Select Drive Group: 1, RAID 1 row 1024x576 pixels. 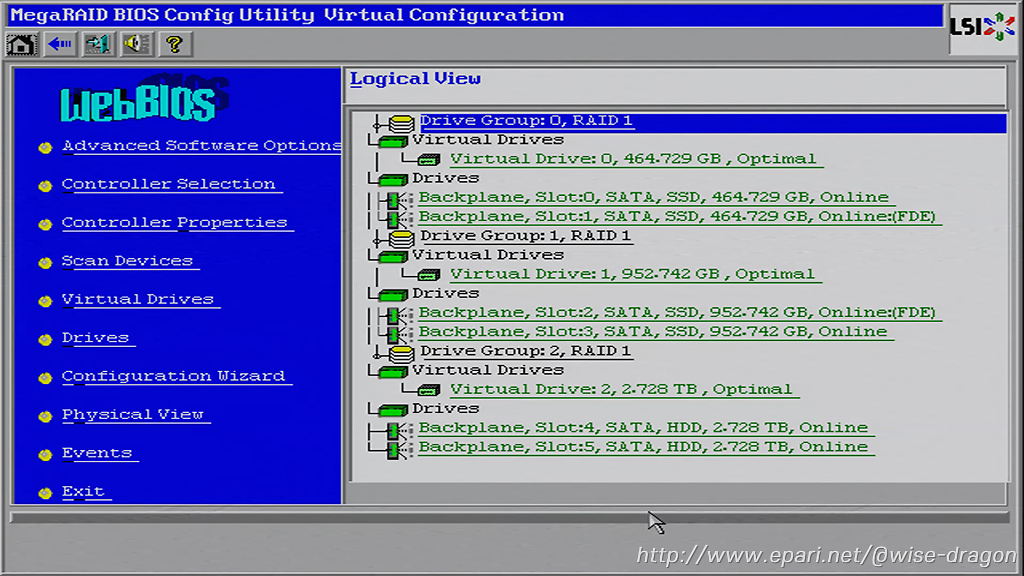click(525, 236)
